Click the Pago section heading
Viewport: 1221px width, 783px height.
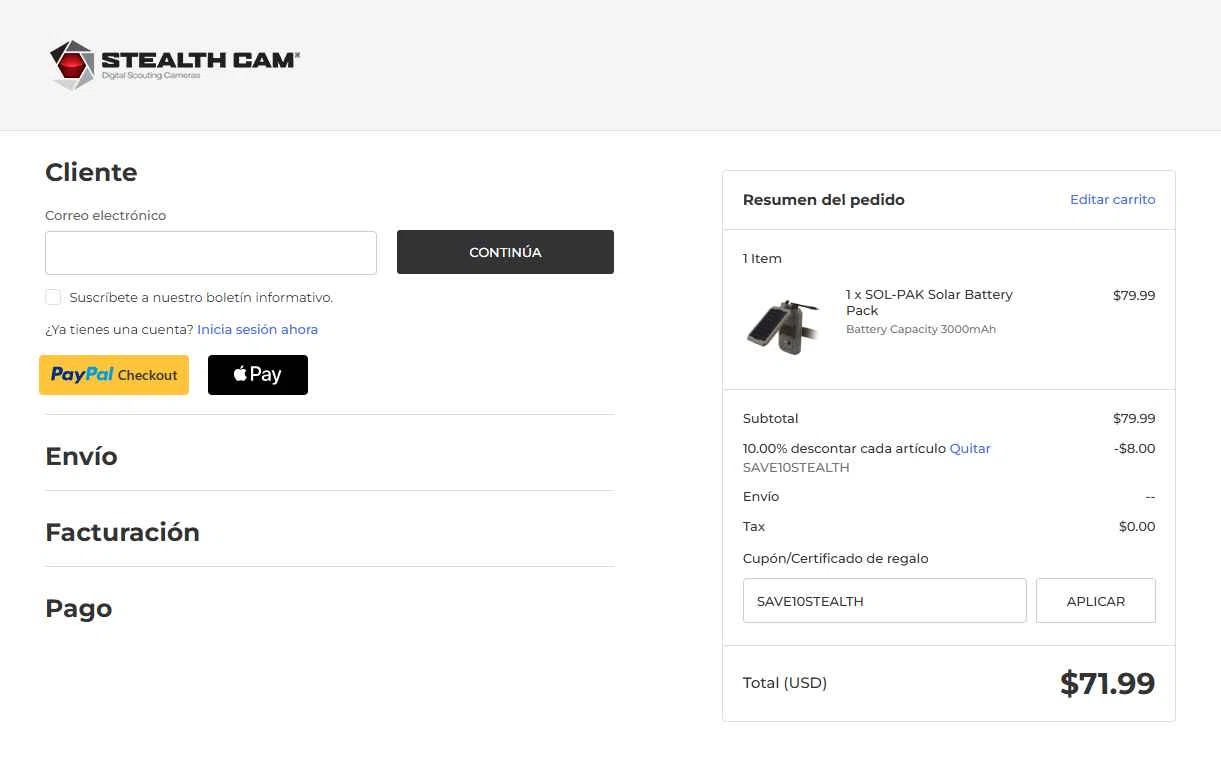[x=78, y=609]
